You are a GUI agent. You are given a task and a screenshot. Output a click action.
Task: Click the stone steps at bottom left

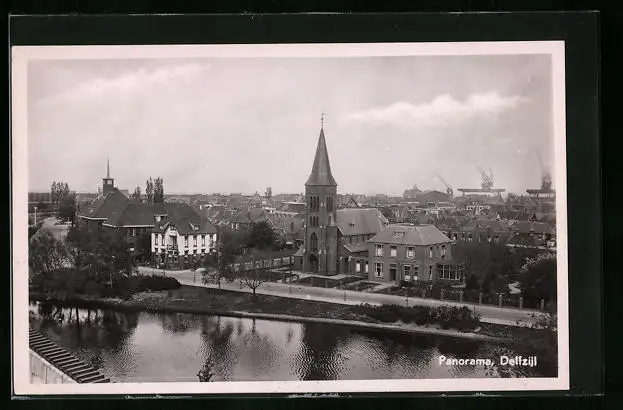pyautogui.click(x=66, y=359)
